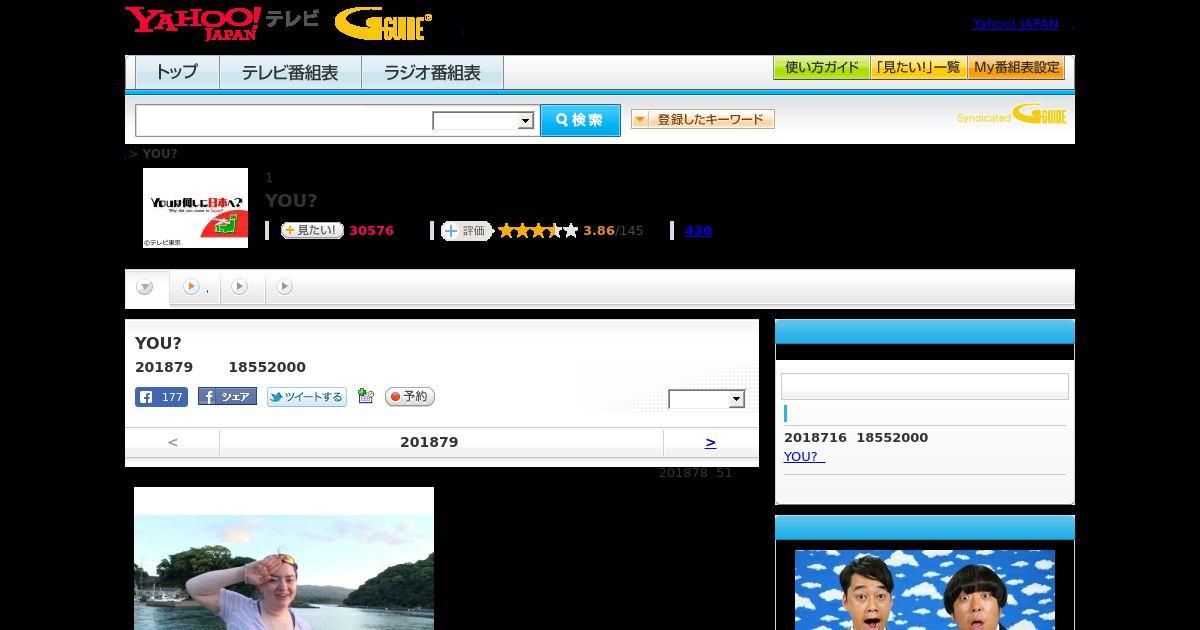Go to next broadcast with > link

point(711,442)
